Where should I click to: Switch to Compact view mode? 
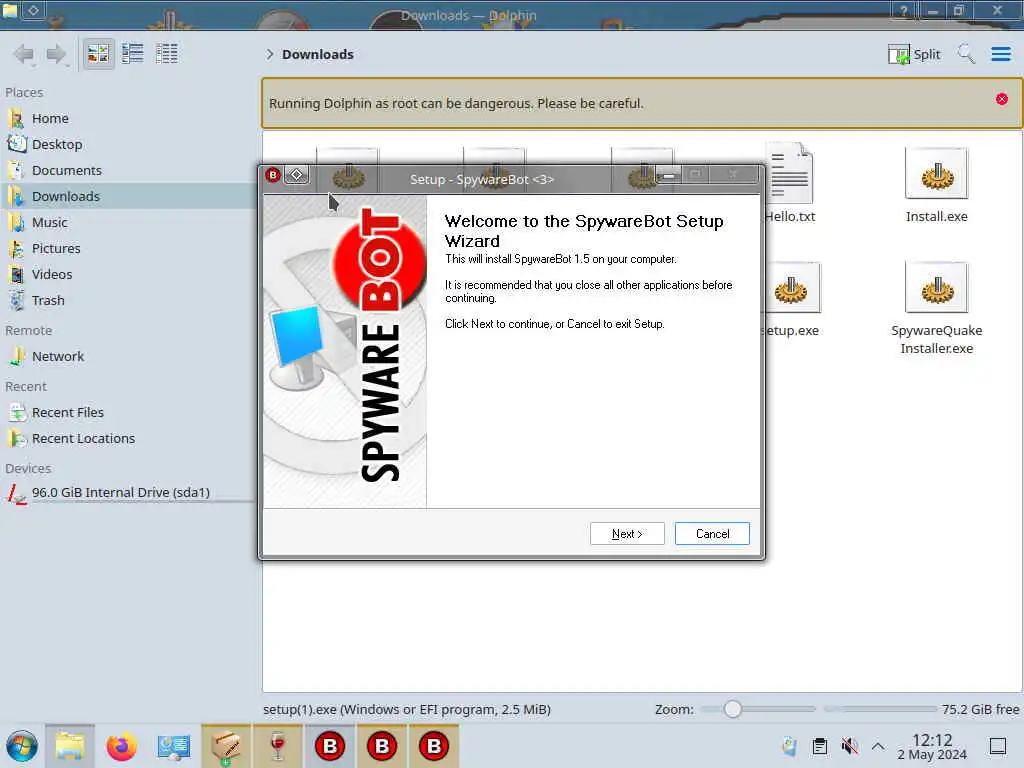(x=133, y=54)
